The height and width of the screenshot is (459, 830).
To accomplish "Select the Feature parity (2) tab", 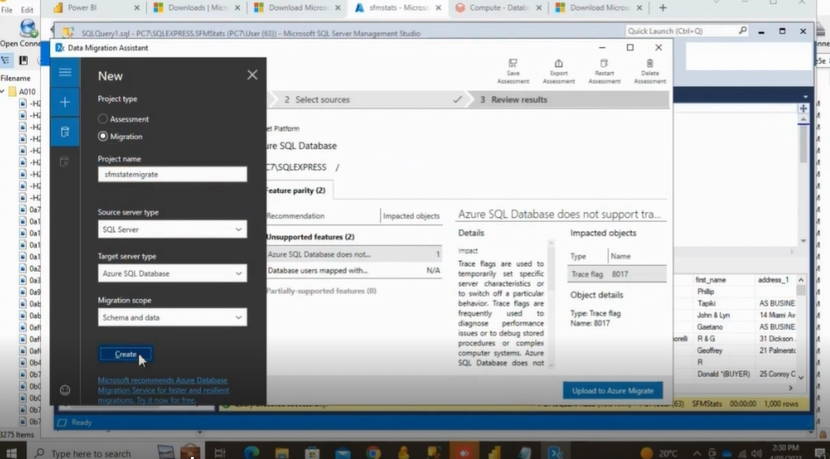I will click(296, 190).
